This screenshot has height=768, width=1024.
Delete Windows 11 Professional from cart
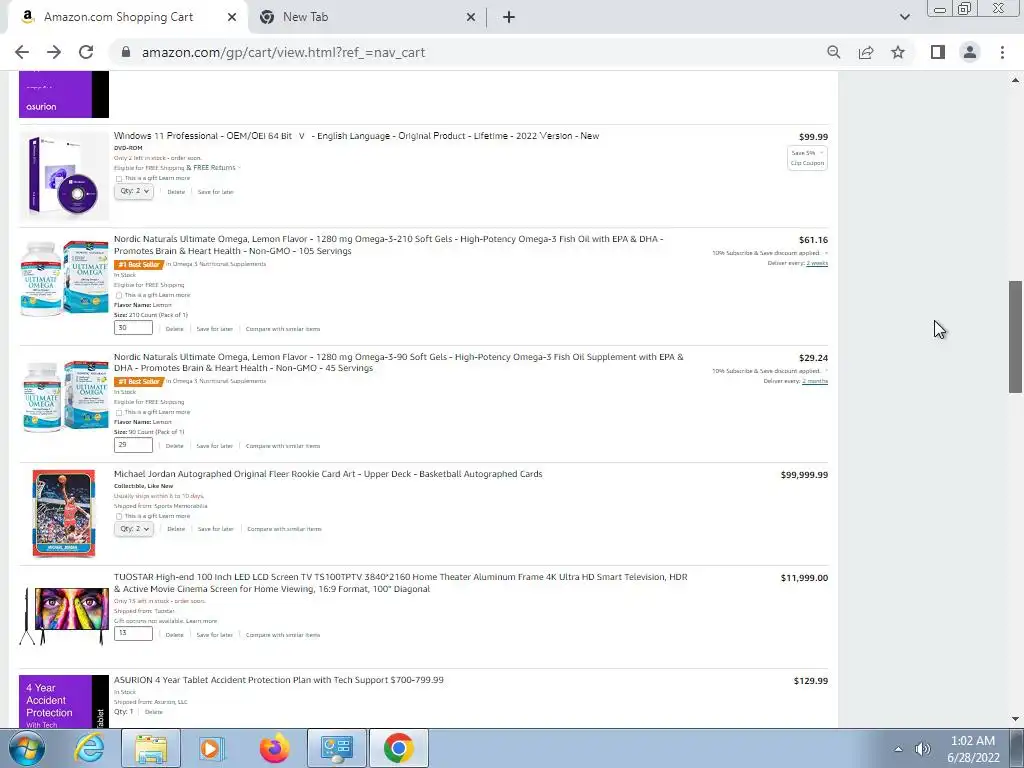[x=176, y=192]
